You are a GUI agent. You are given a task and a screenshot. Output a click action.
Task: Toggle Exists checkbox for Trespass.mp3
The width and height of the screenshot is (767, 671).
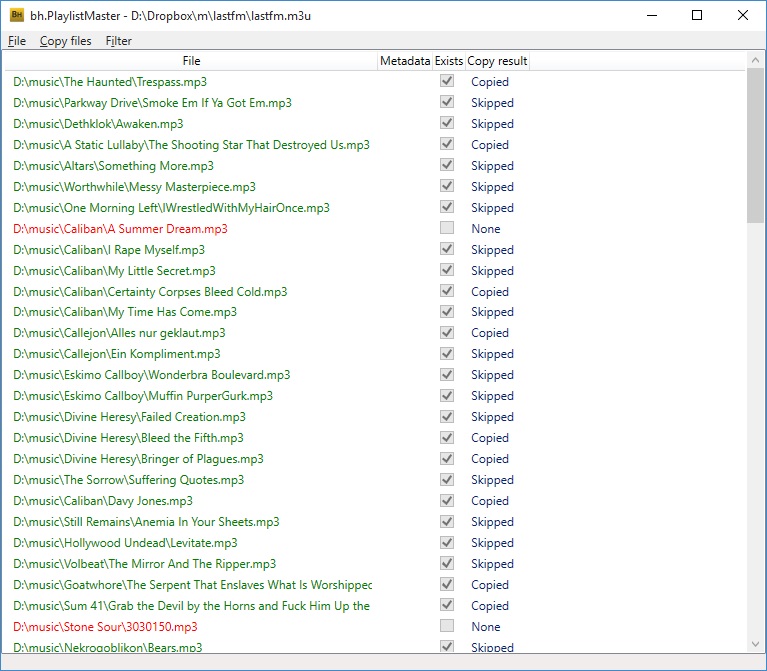coord(447,81)
